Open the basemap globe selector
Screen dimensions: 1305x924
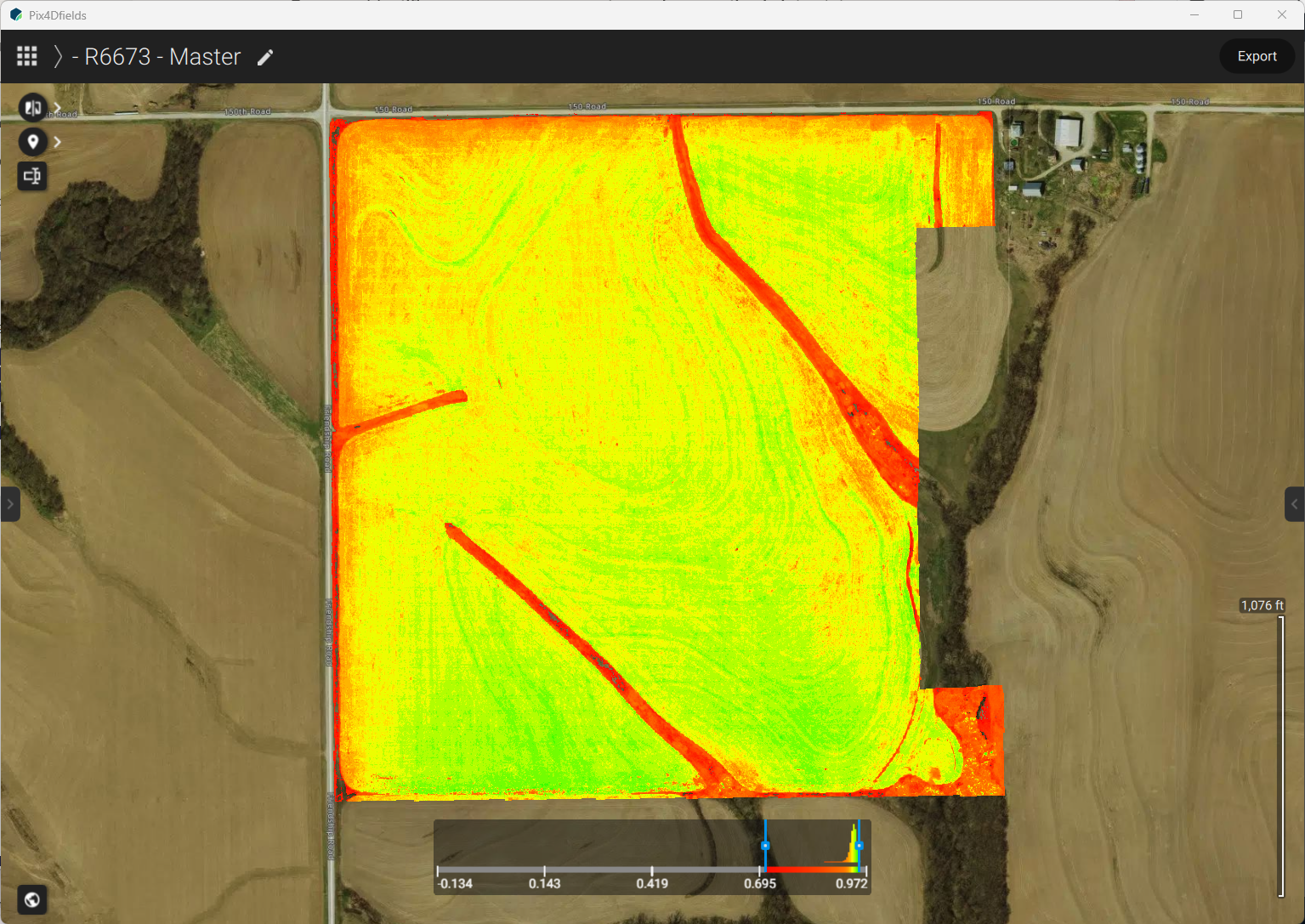pos(32,899)
